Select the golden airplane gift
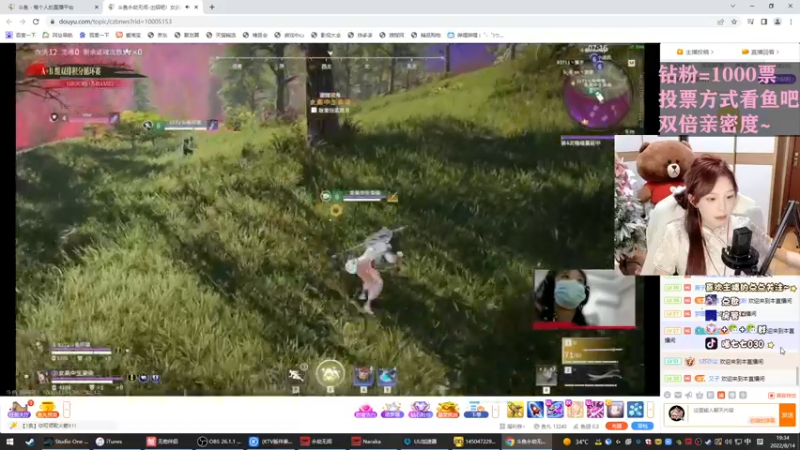 click(515, 409)
